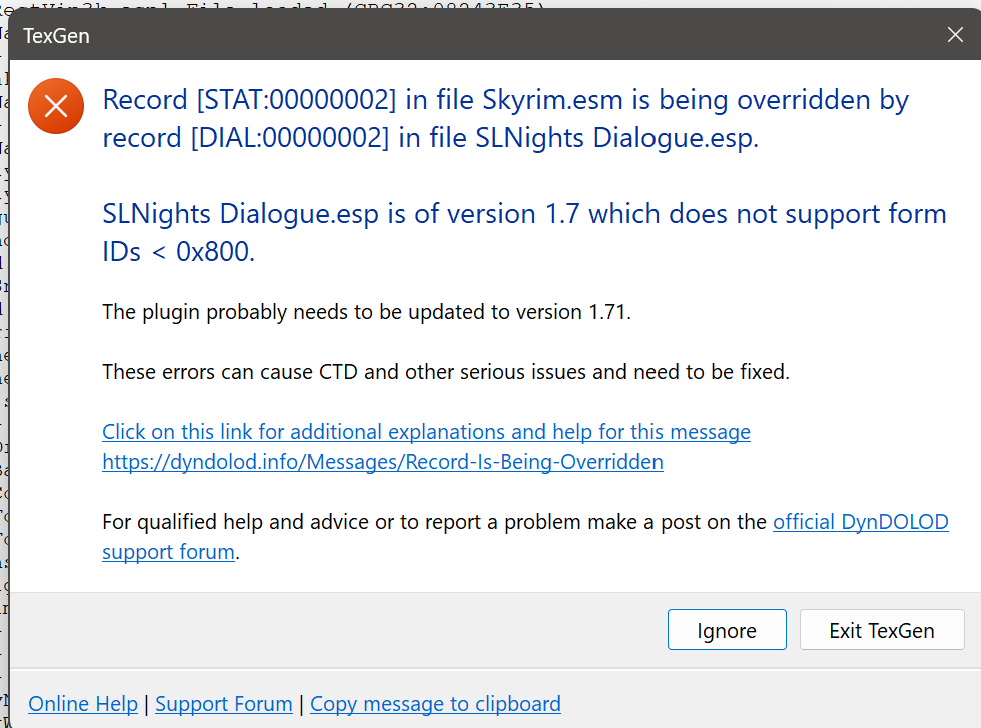
Task: Open the additional explanations and help link
Action: pos(426,432)
